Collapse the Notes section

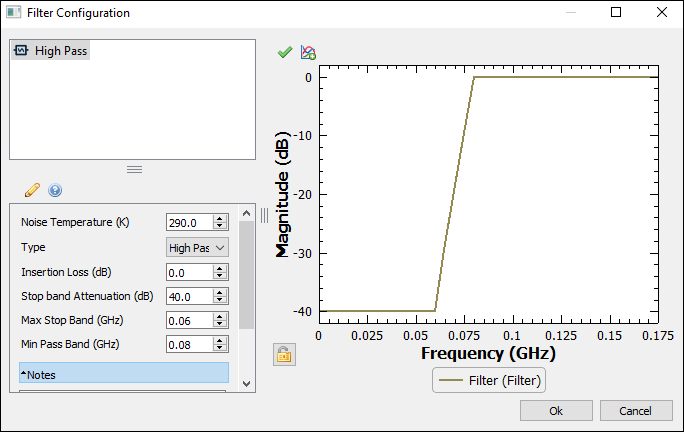(124, 374)
